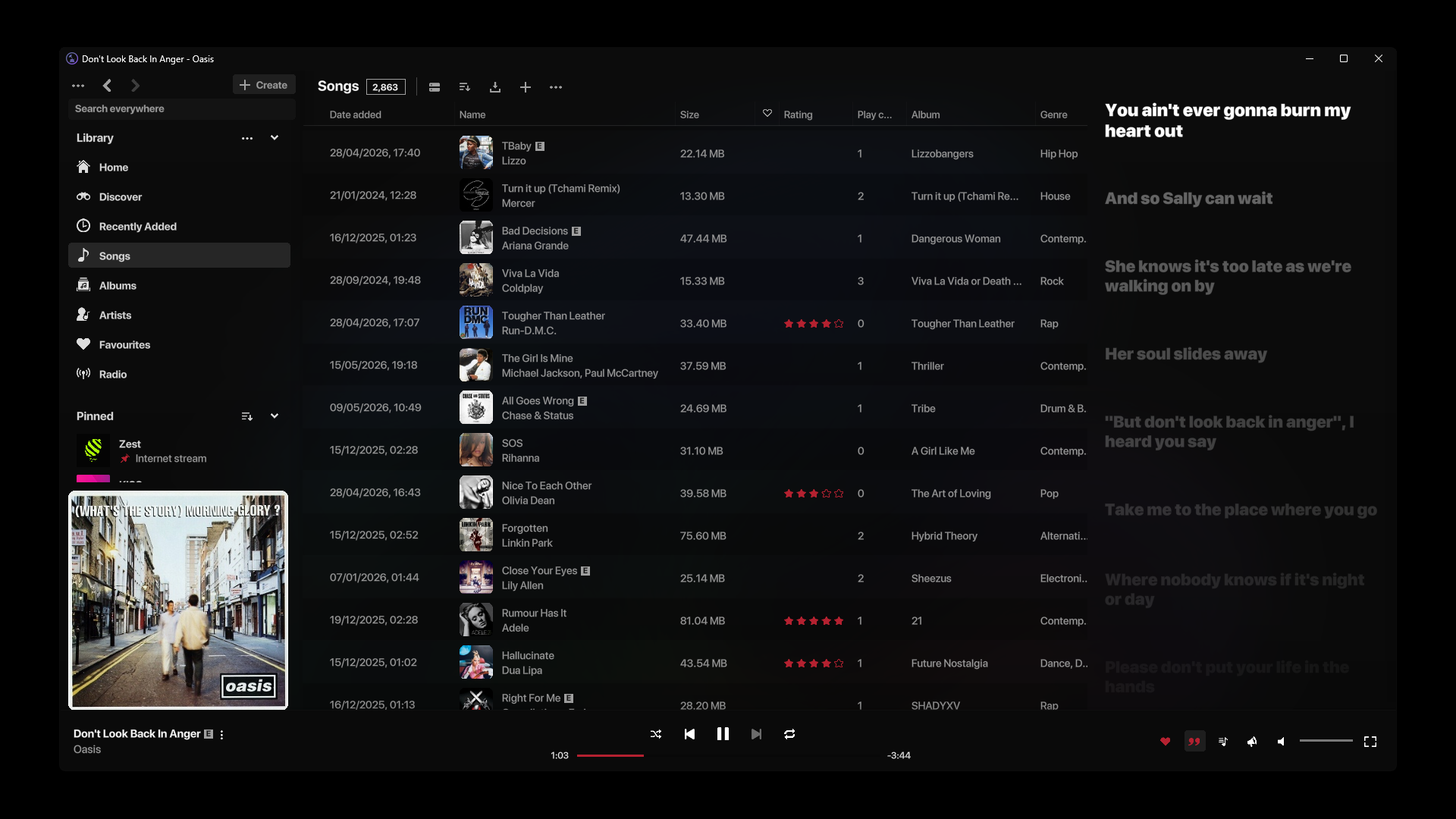Mute with the volume speaker icon
This screenshot has height=819, width=1456.
click(x=1281, y=742)
